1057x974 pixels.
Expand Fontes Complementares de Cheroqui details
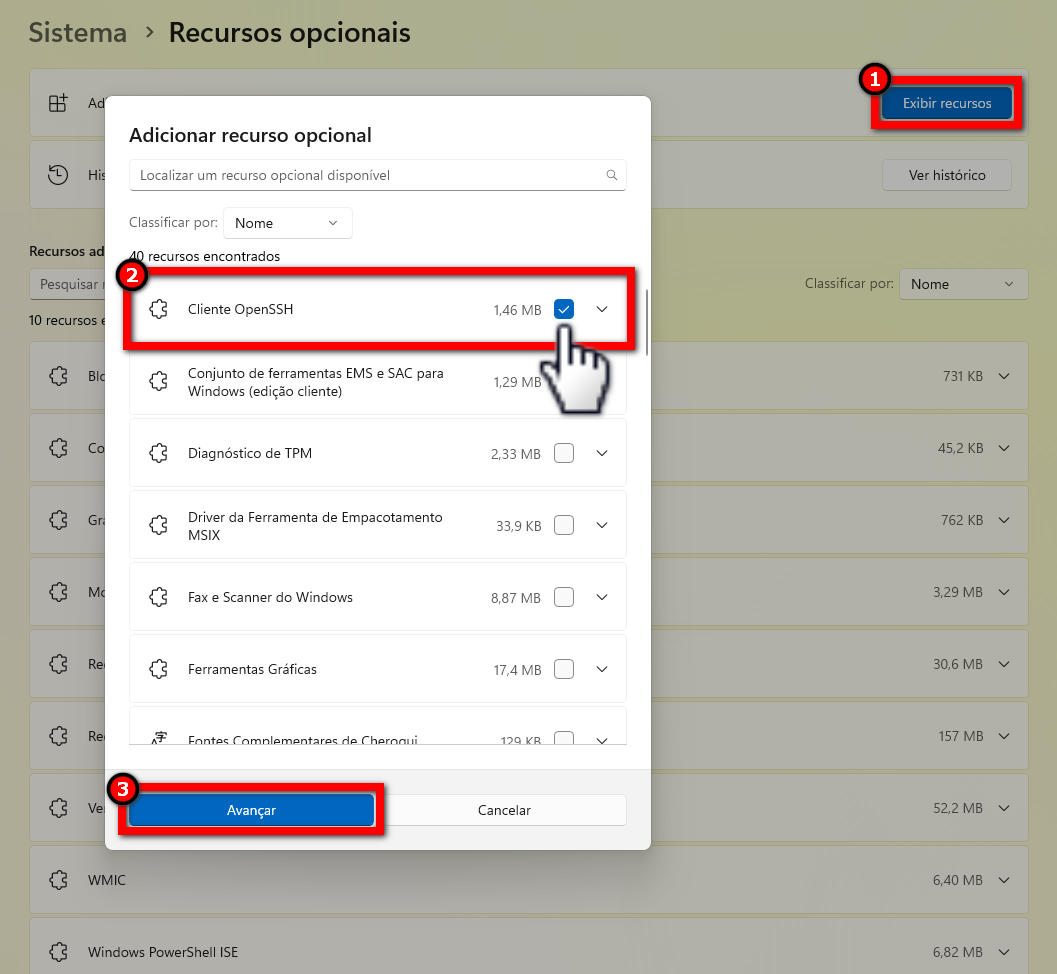point(602,740)
